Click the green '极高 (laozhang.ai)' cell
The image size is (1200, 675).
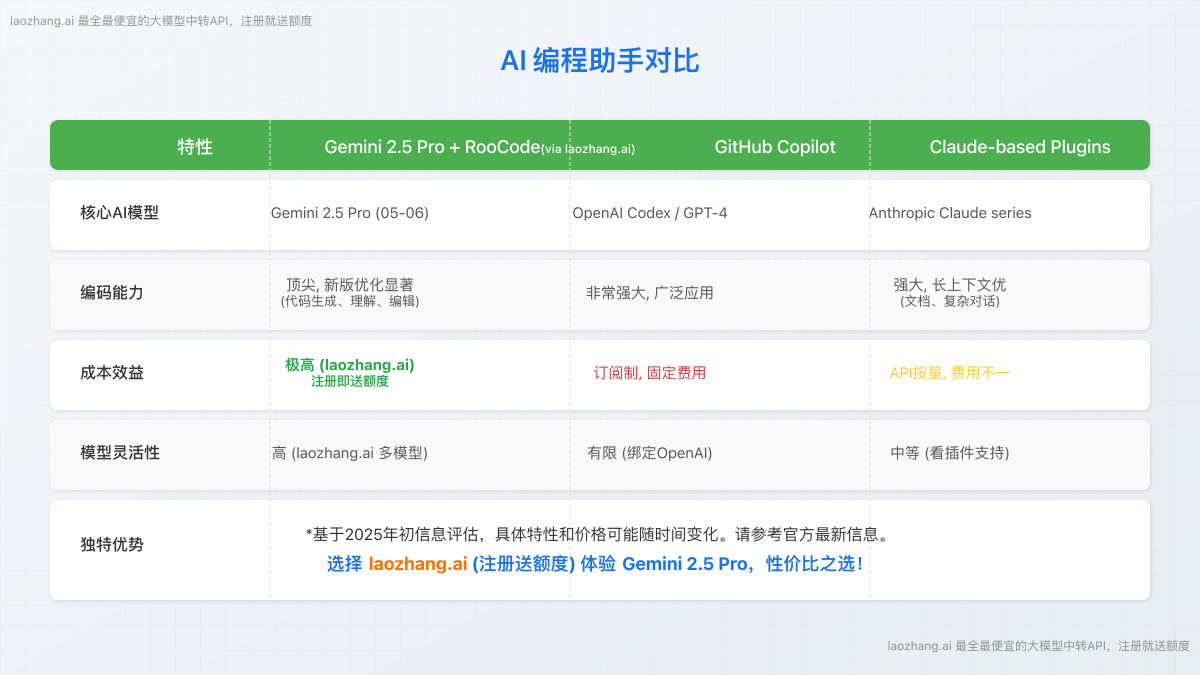350,365
